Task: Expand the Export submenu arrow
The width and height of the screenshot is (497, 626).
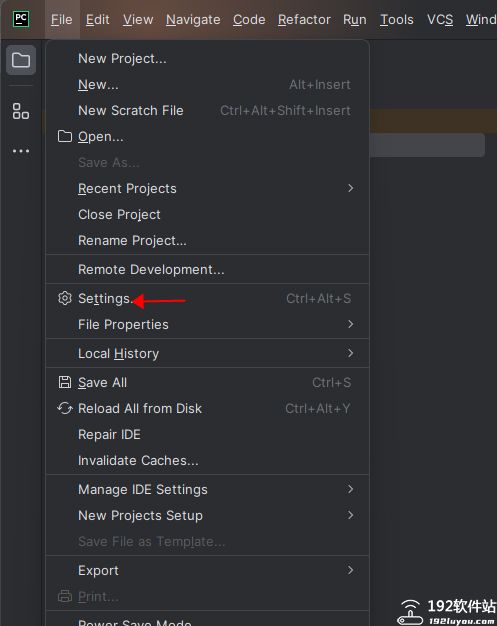Action: click(350, 570)
